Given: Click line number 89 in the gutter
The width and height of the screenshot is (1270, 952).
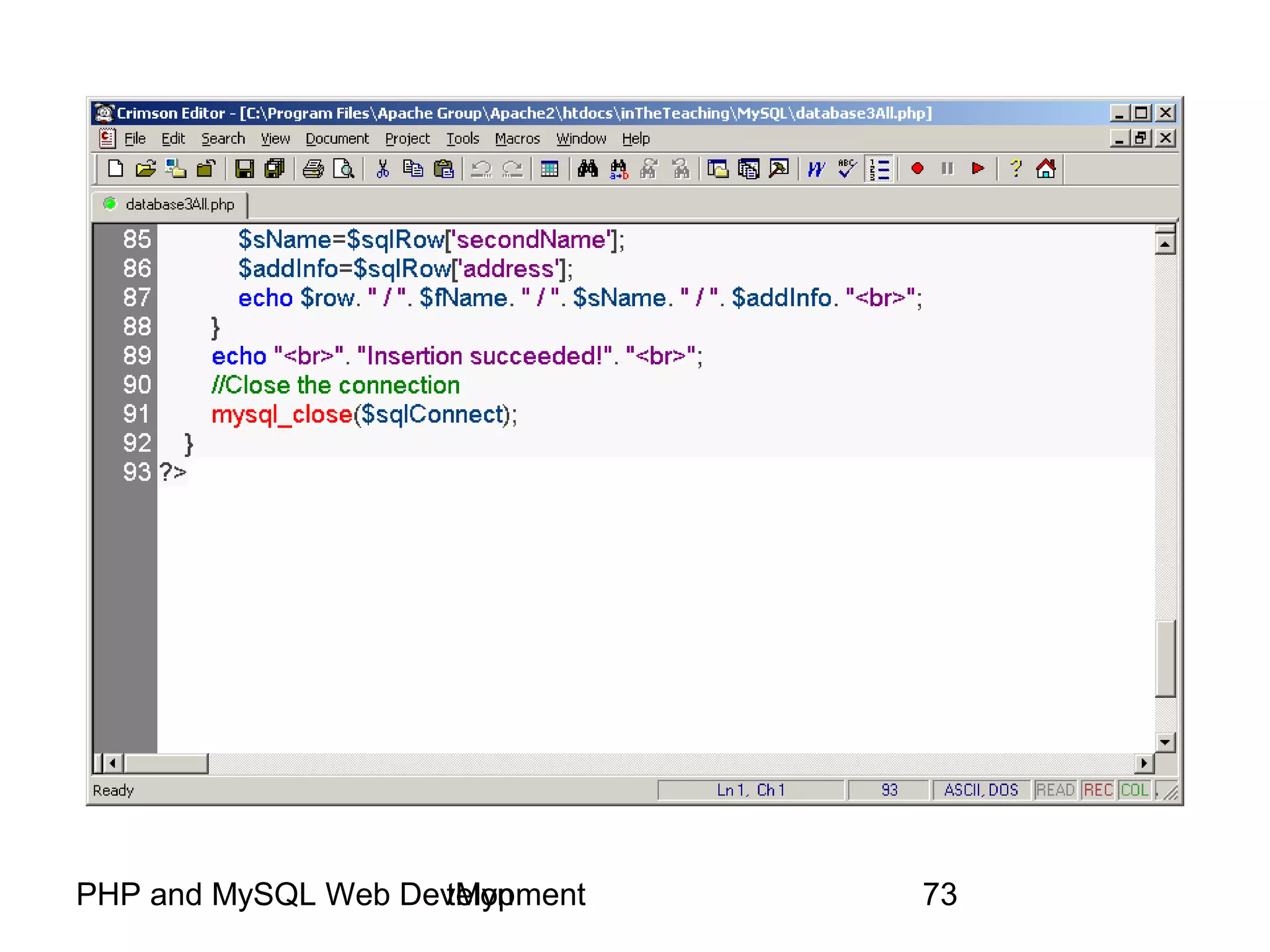Looking at the screenshot, I should 137,356.
